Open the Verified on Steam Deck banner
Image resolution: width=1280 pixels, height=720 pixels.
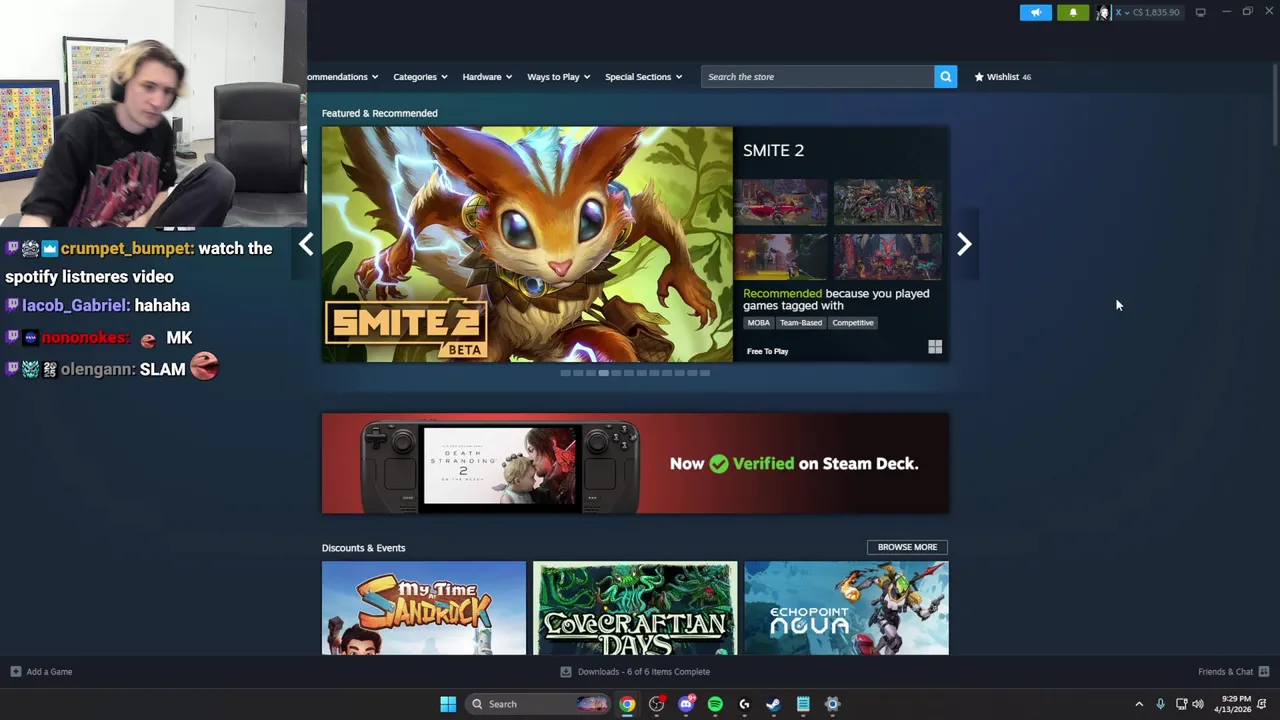[635, 463]
